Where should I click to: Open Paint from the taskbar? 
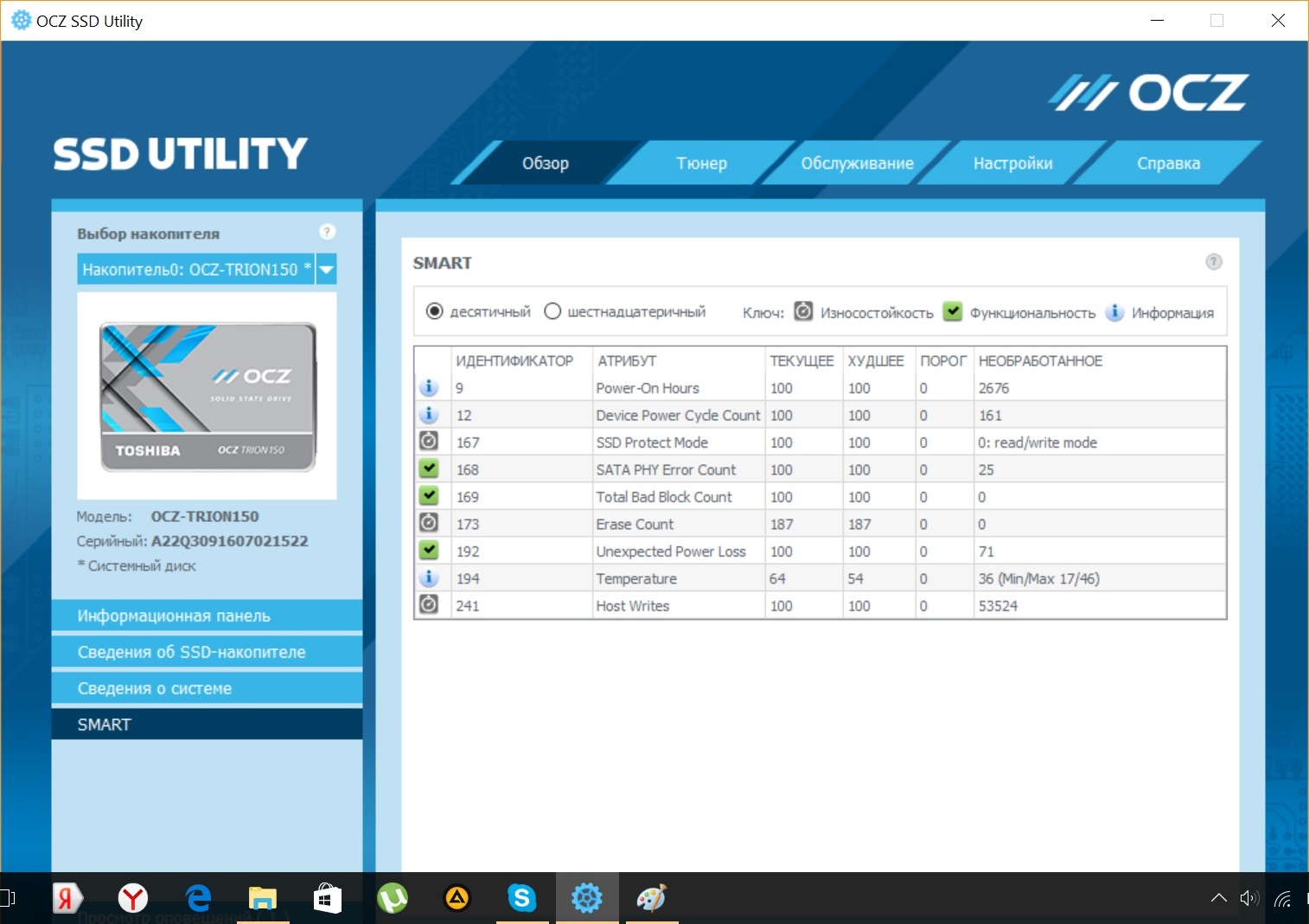point(652,898)
